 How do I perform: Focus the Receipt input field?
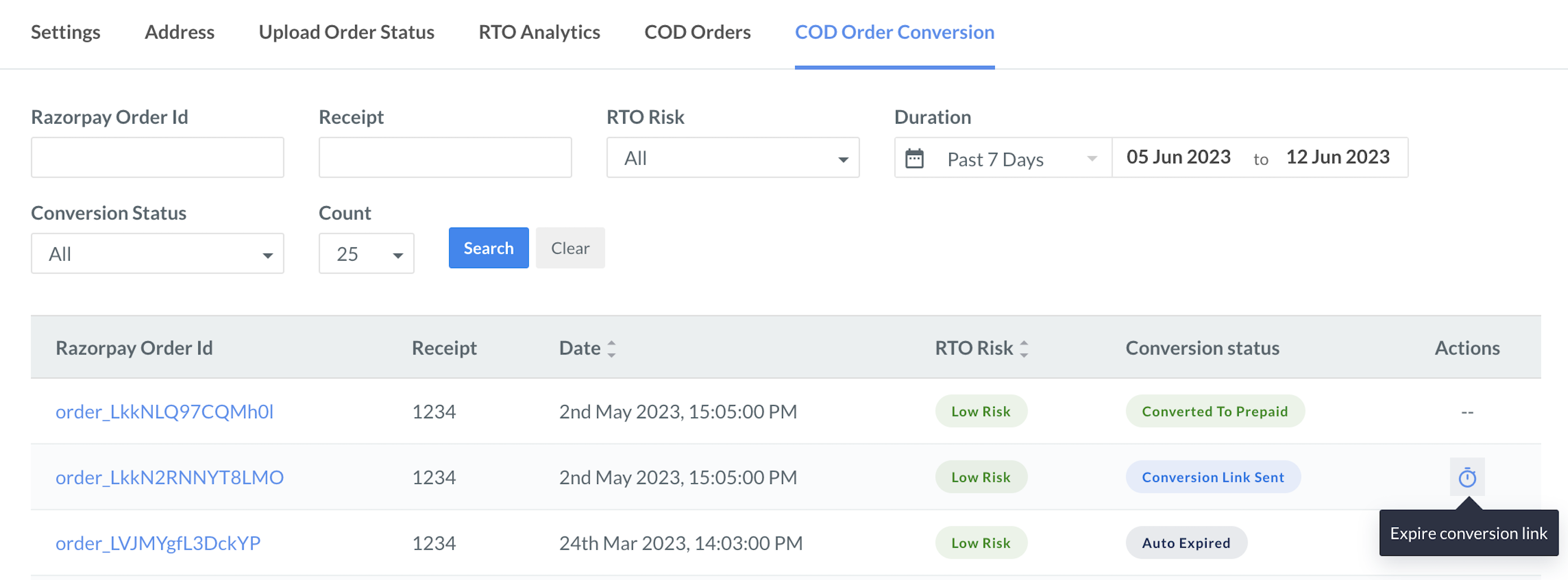click(445, 157)
